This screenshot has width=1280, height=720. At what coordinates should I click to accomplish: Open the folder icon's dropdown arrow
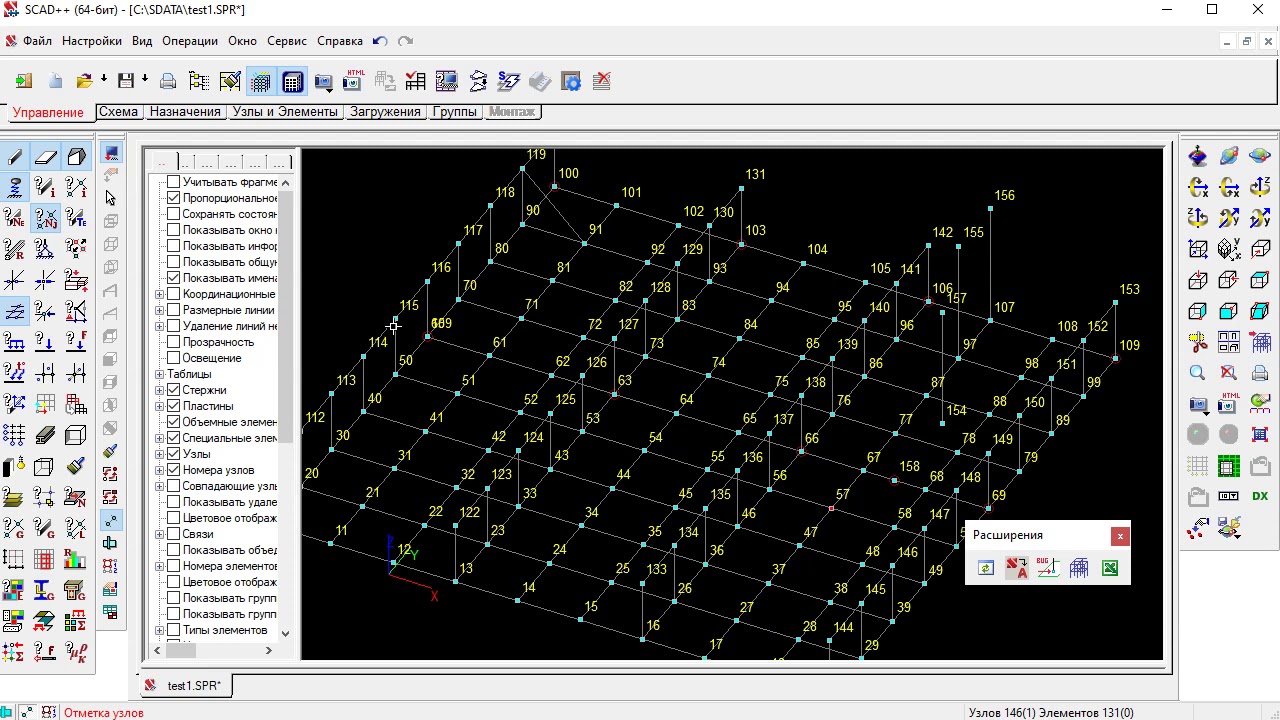click(103, 79)
